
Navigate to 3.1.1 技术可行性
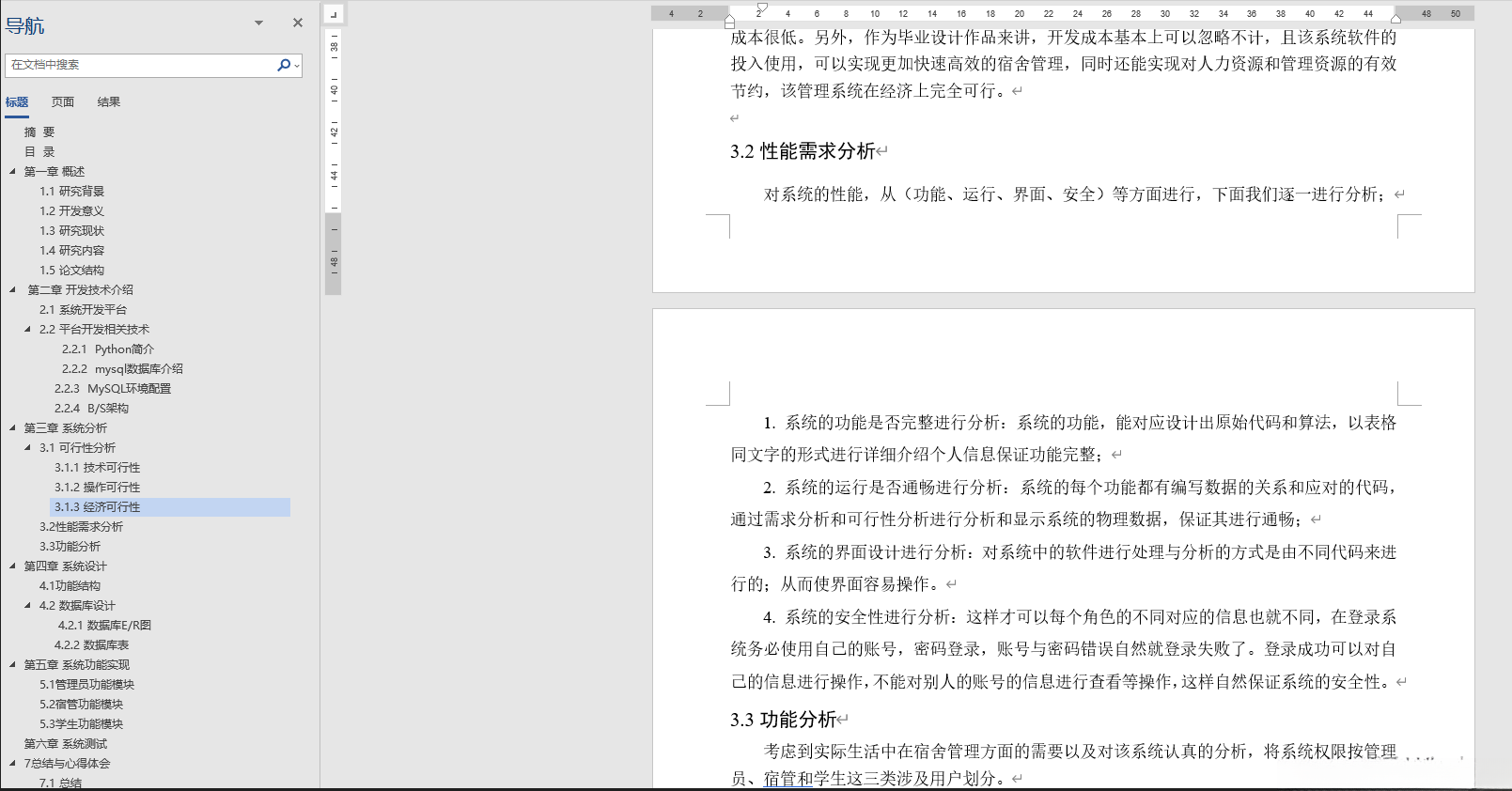pyautogui.click(x=97, y=468)
